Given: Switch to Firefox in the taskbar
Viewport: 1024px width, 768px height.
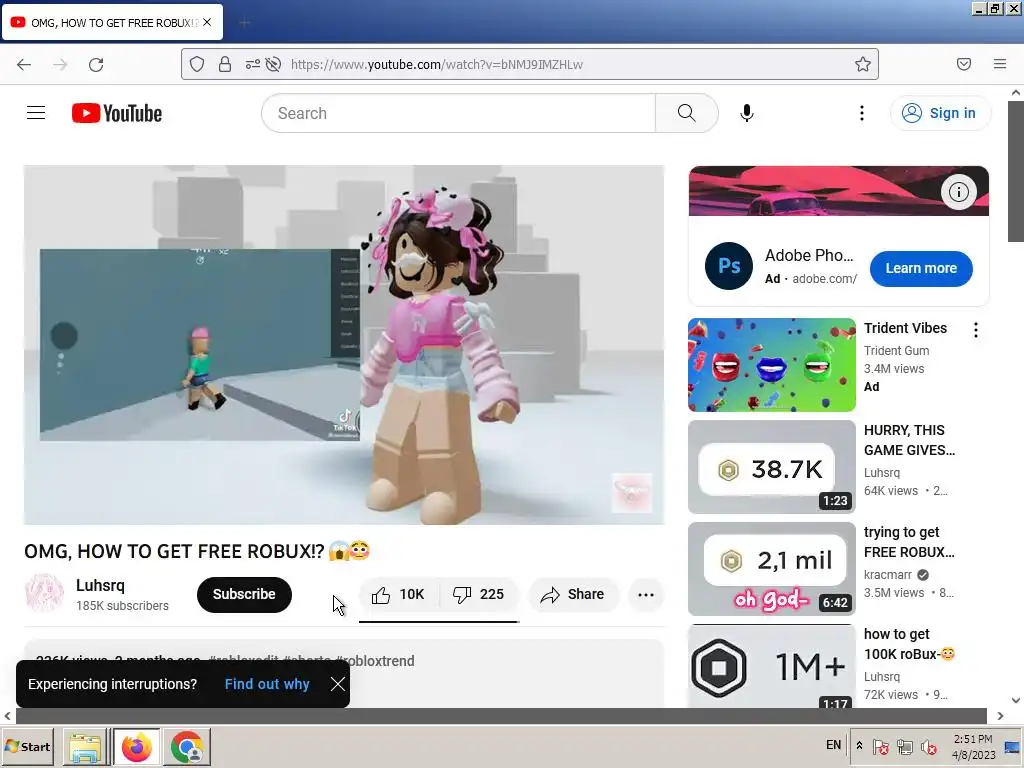Looking at the screenshot, I should pos(136,747).
